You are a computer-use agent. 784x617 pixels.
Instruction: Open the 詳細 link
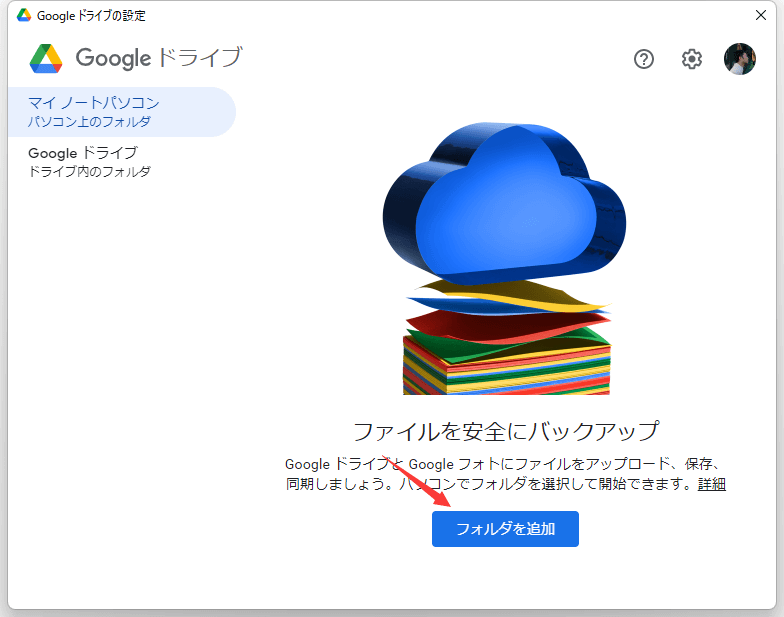(712, 484)
